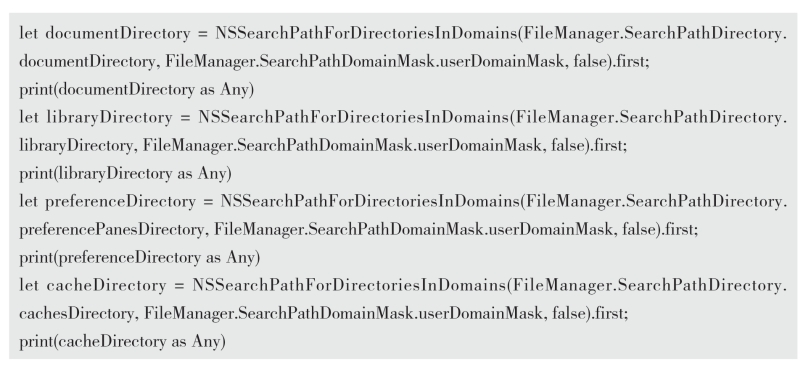This screenshot has height=365, width=811.
Task: Click the print(cacheDirectory as Any) line
Action: pos(123,341)
